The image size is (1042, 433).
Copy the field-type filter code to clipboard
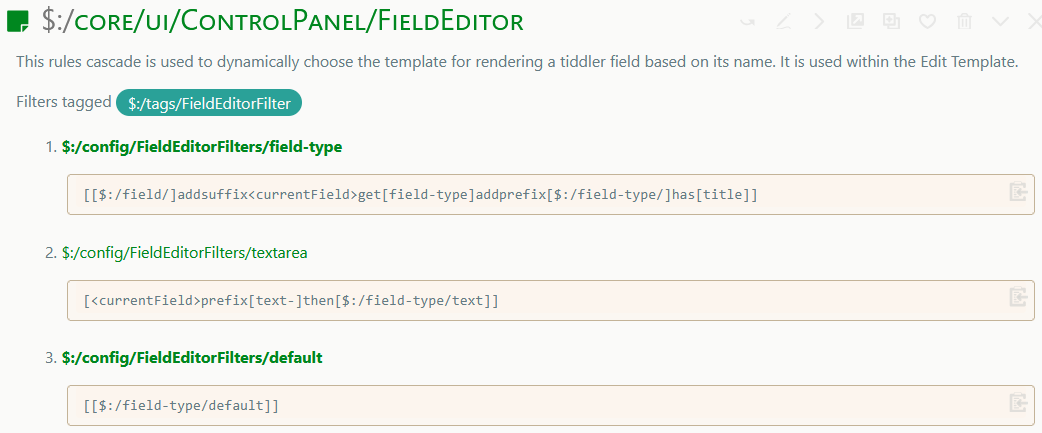coord(1018,192)
